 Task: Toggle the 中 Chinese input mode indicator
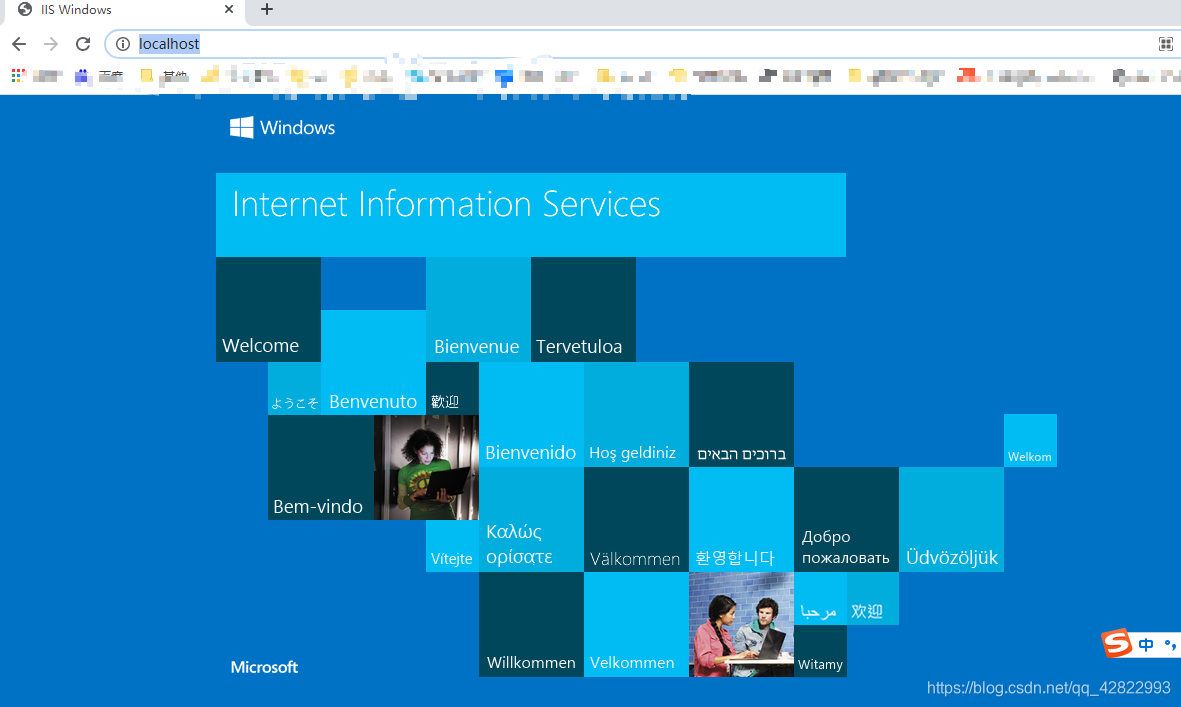point(1146,645)
